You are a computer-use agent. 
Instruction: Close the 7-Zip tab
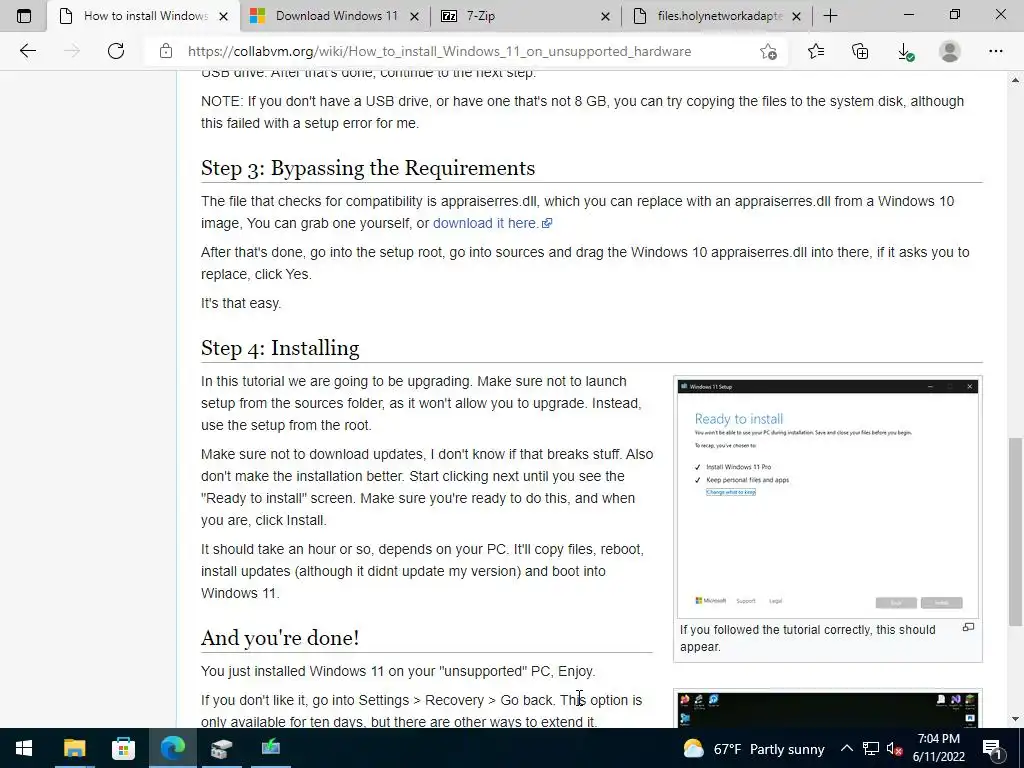605,16
